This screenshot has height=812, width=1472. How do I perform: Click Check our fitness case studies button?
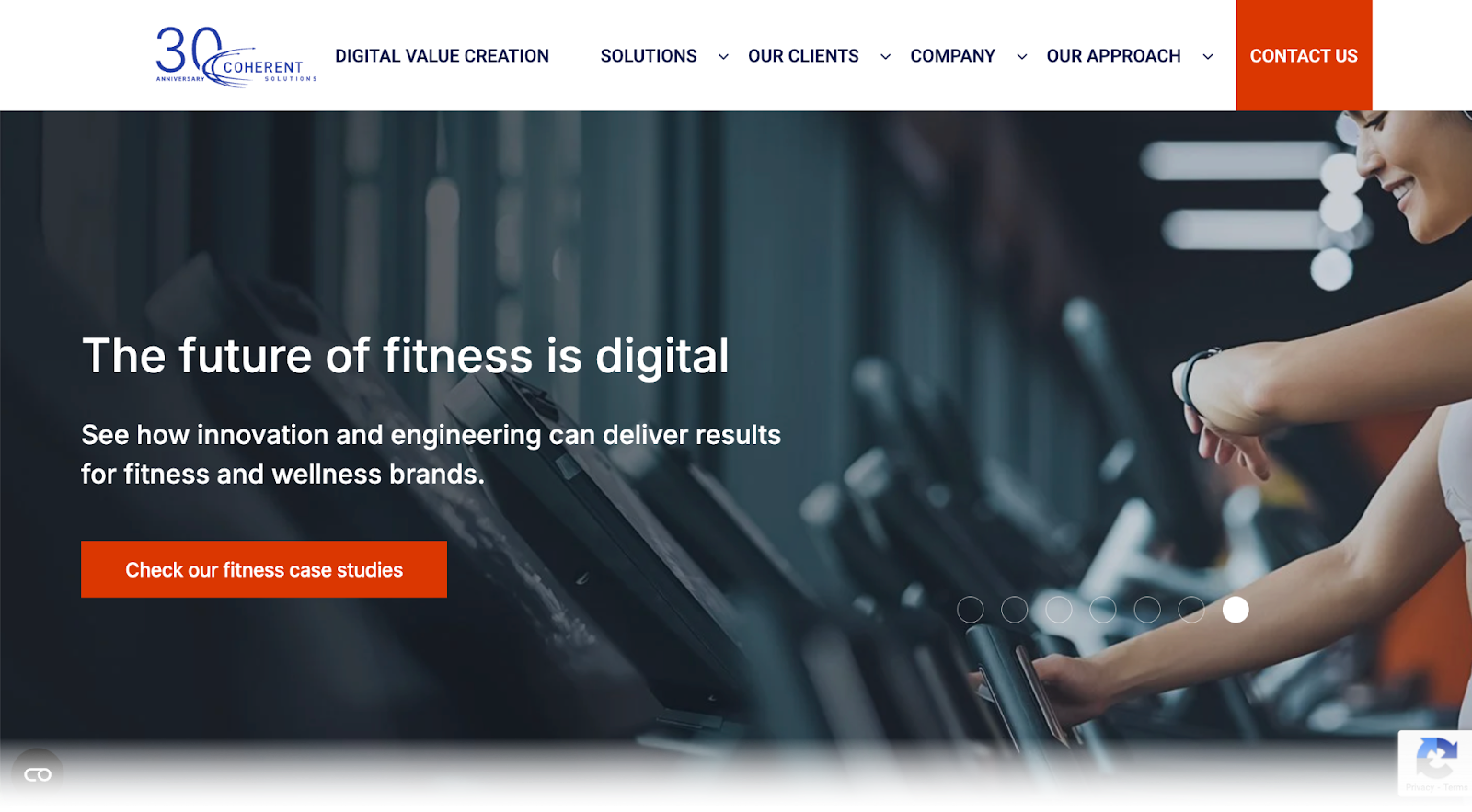click(x=264, y=569)
